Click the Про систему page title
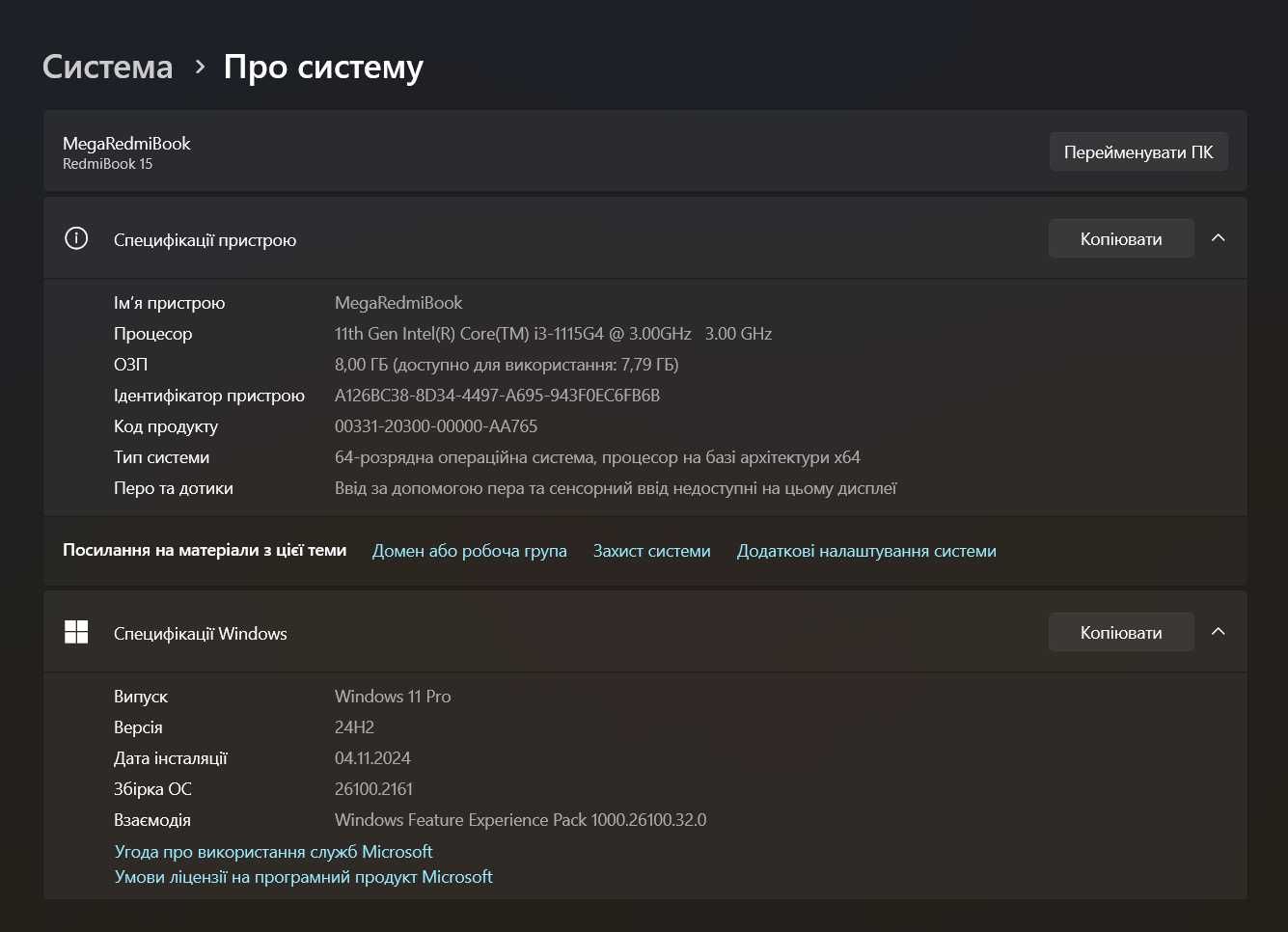1288x932 pixels. (323, 67)
